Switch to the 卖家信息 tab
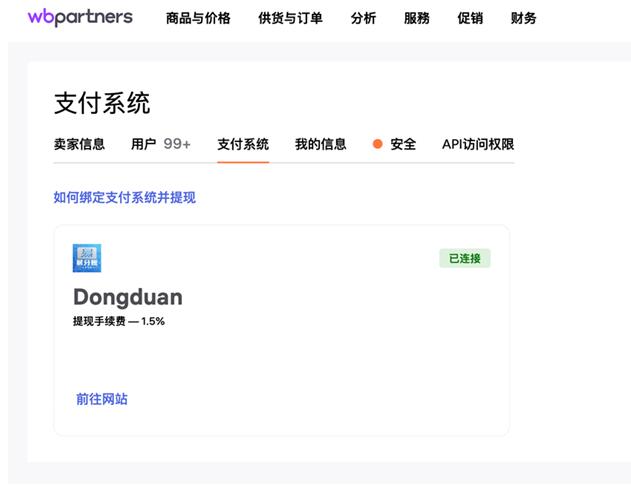This screenshot has height=490, width=631. click(79, 144)
